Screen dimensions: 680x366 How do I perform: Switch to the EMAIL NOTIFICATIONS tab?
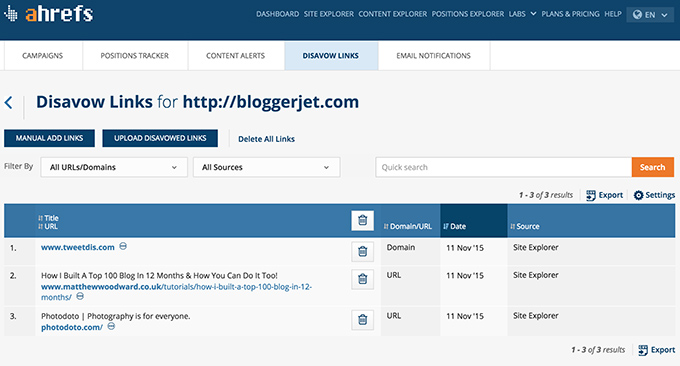[x=433, y=56]
